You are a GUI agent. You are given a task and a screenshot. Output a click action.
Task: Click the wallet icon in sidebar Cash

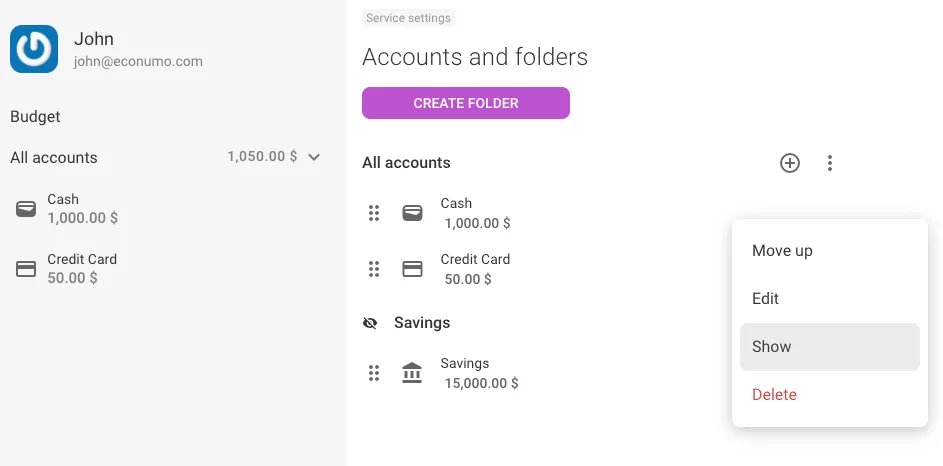click(26, 209)
